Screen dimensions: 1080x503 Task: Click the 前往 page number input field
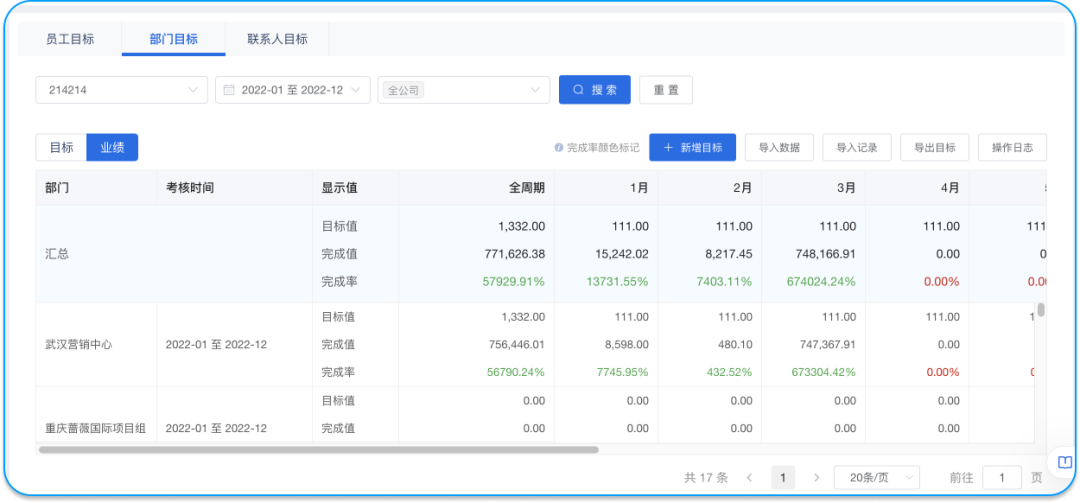(x=1001, y=478)
